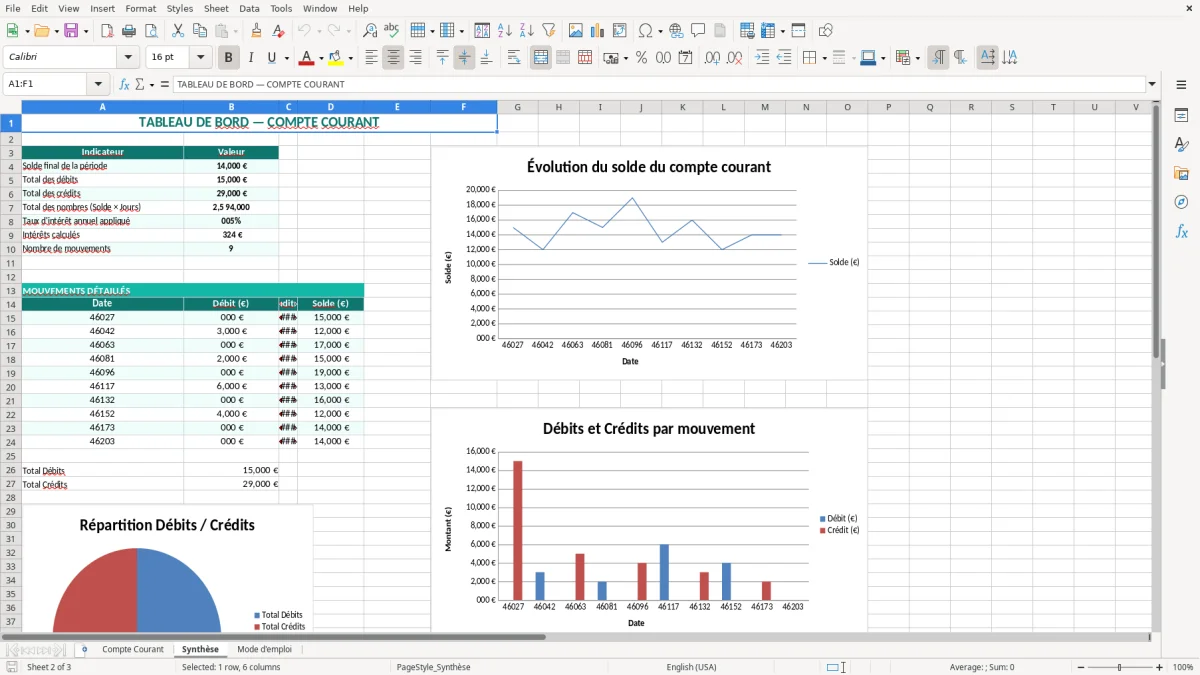The width and height of the screenshot is (1200, 675).
Task: Open font name dropdown
Action: [x=127, y=58]
